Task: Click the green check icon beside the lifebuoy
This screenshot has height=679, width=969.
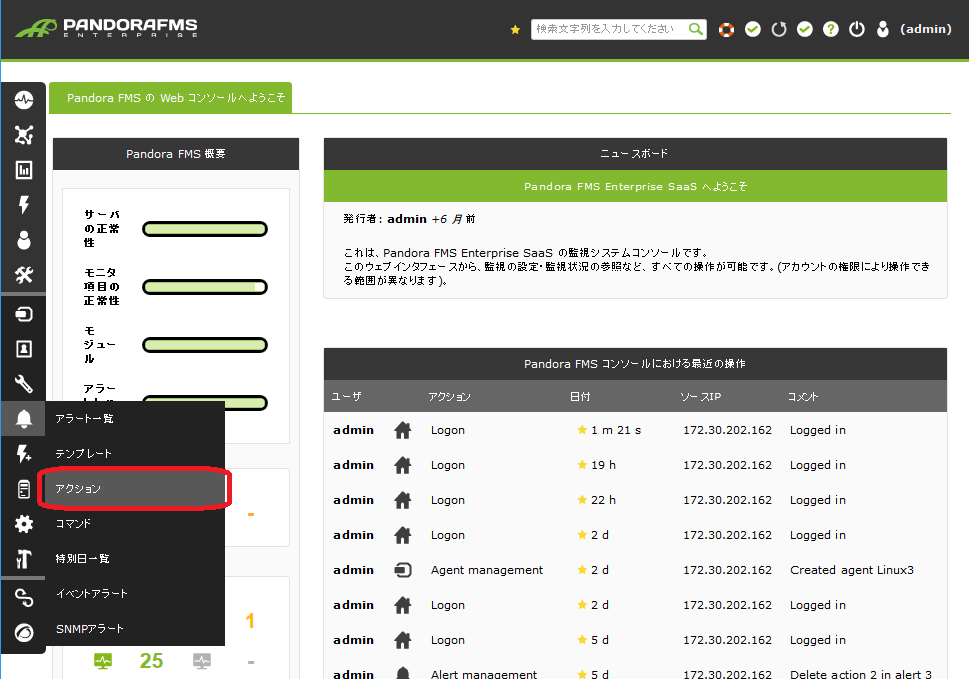Action: point(753,29)
